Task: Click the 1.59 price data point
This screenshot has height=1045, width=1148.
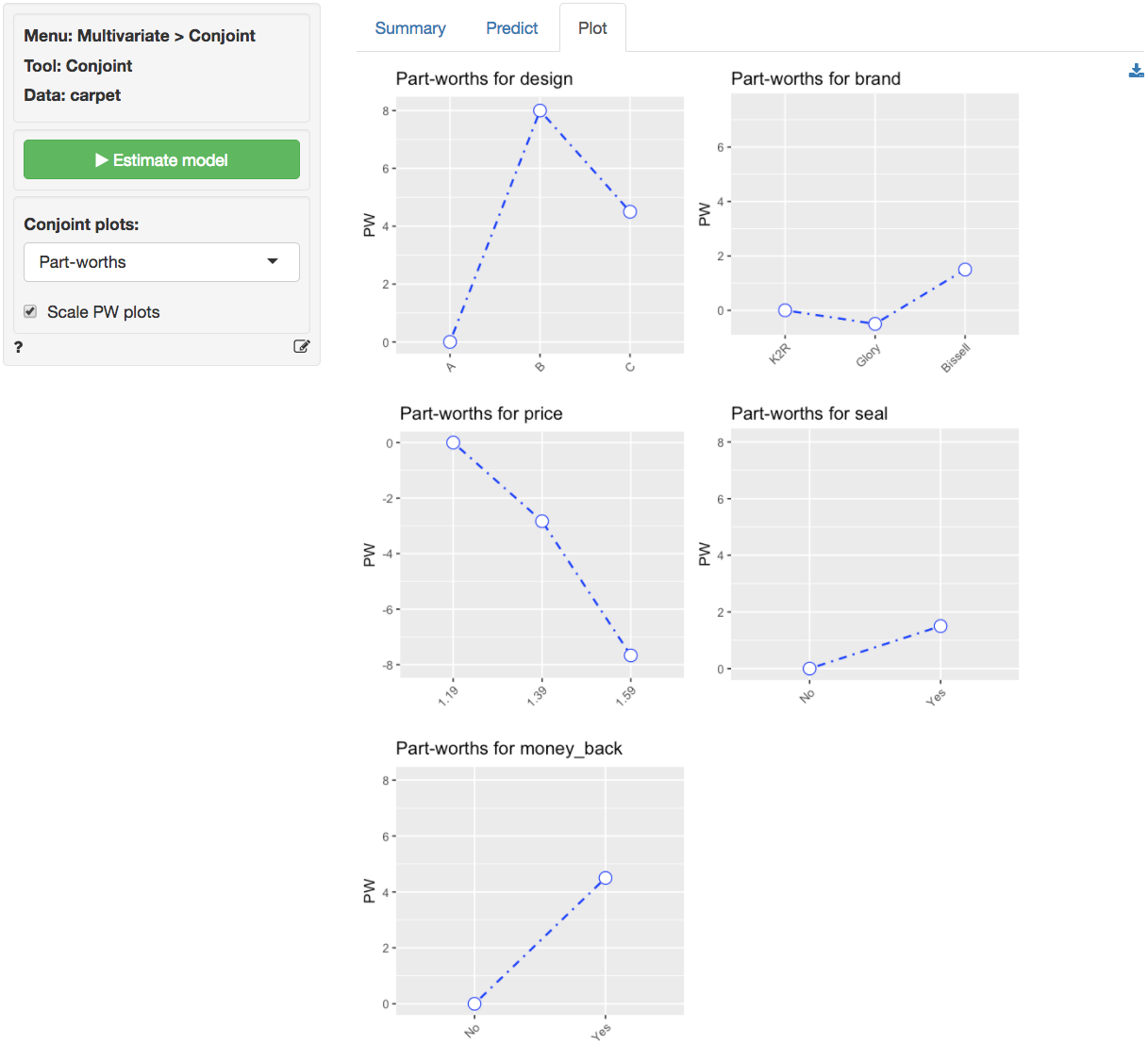Action: (631, 655)
